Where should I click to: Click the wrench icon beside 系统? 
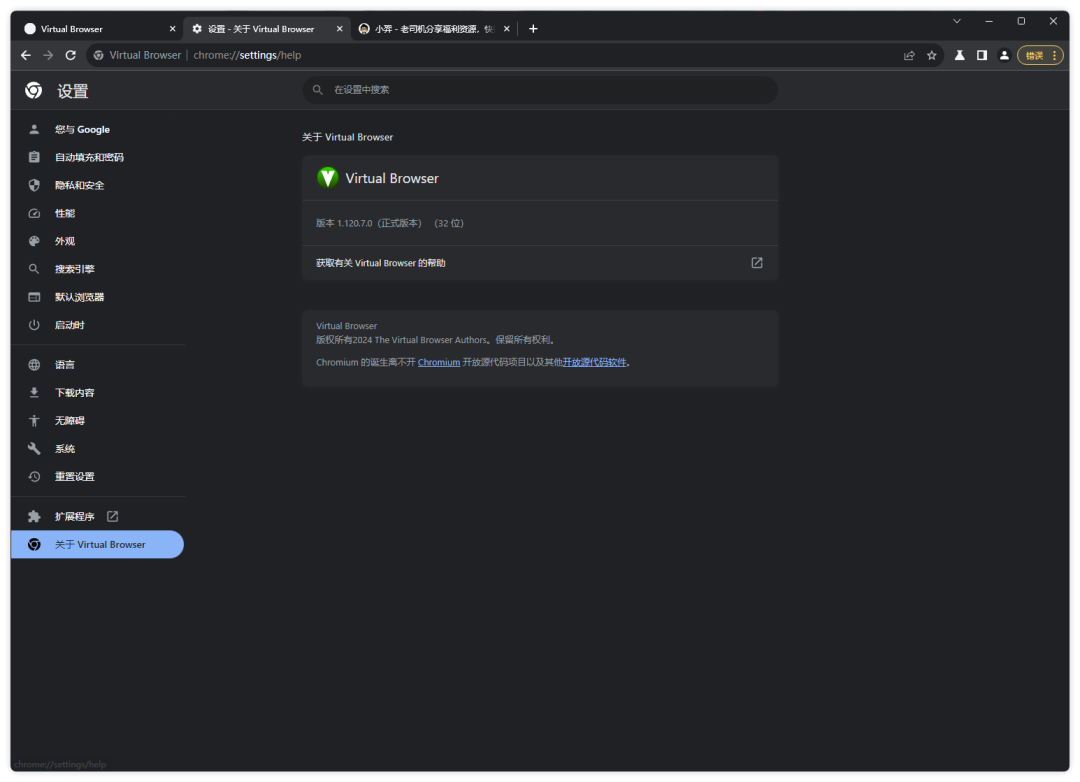coord(34,449)
